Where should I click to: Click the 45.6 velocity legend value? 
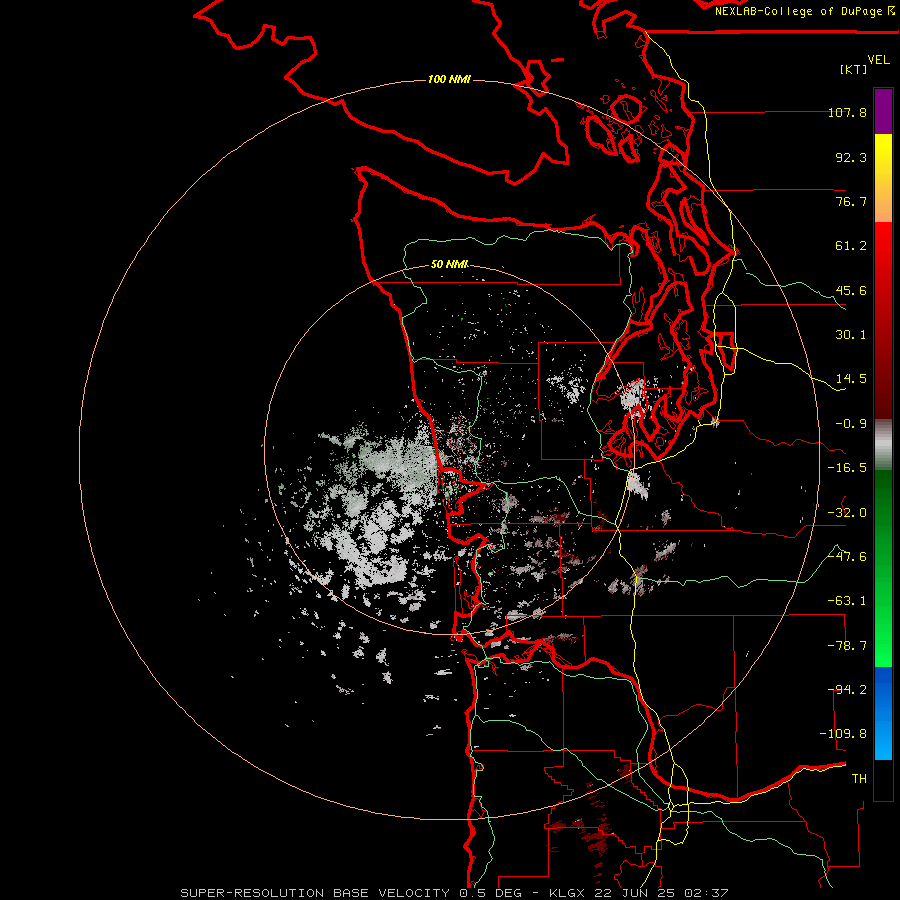[x=851, y=290]
